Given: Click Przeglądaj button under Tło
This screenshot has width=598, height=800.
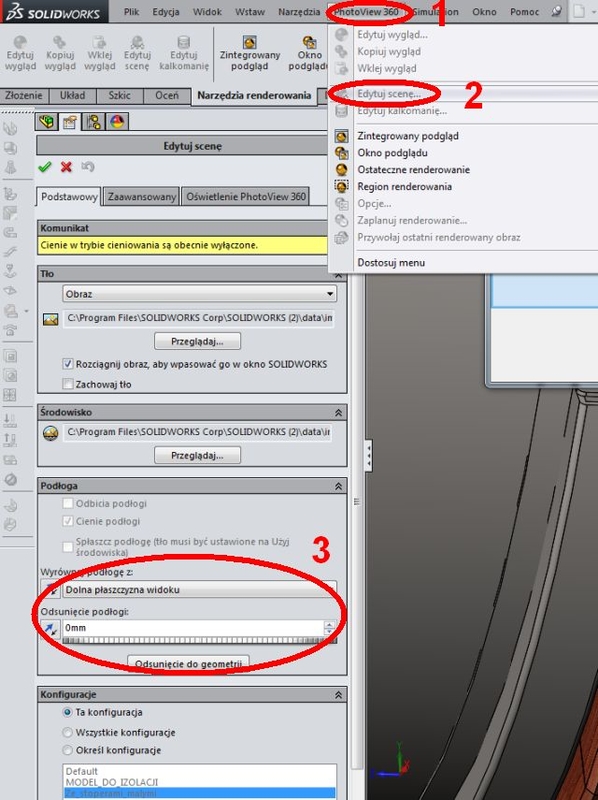Looking at the screenshot, I should [x=197, y=341].
